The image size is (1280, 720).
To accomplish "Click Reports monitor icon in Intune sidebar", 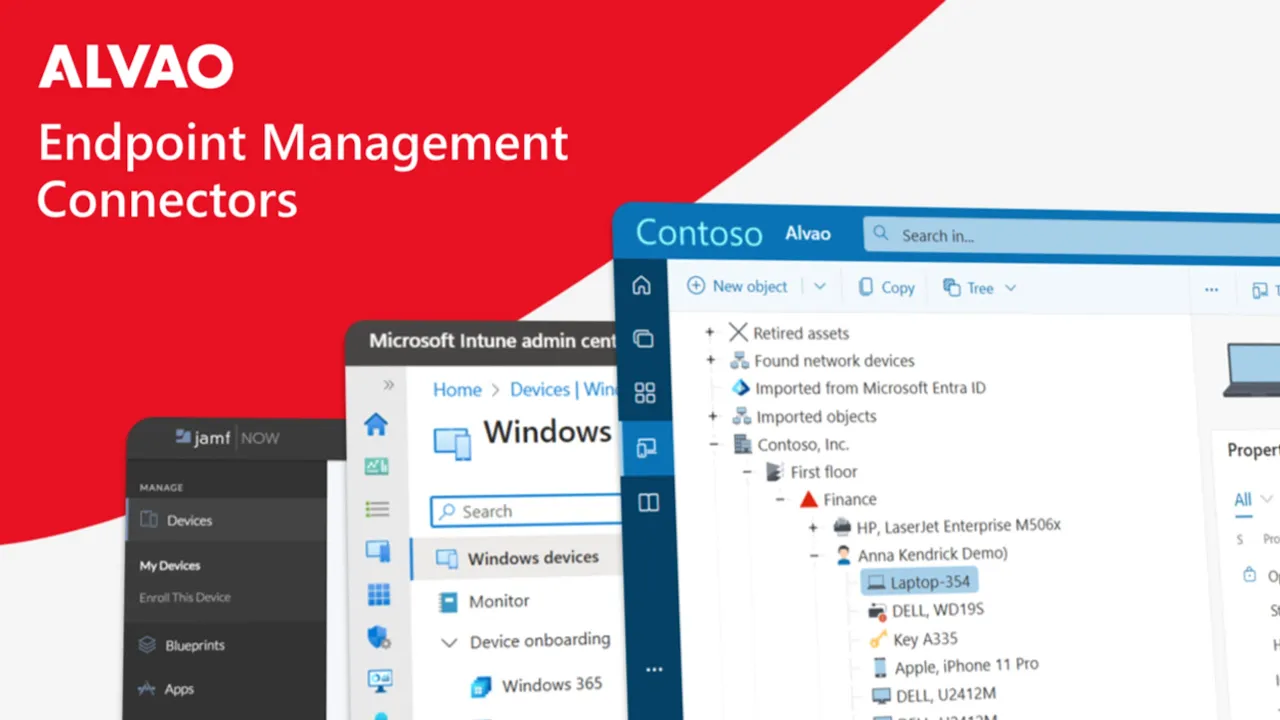I will click(380, 680).
